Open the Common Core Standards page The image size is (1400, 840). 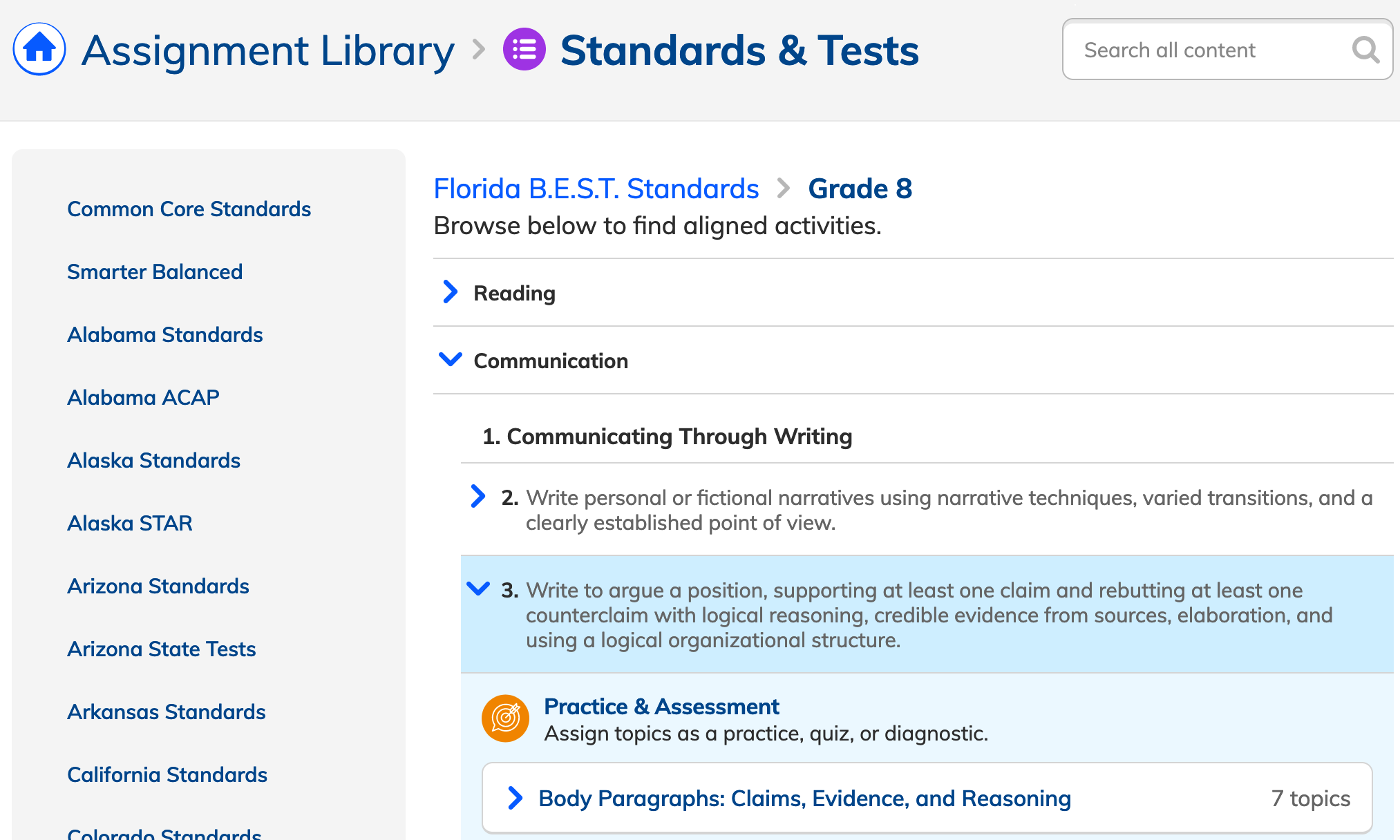[189, 209]
